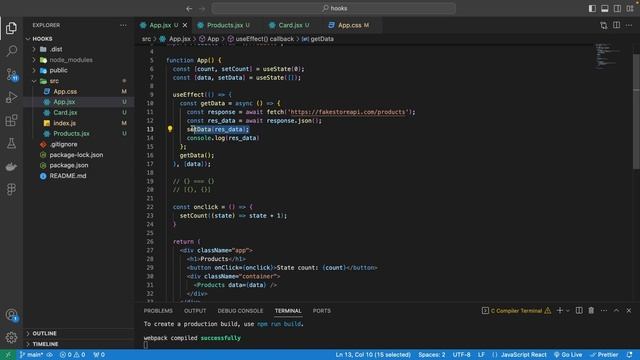640x360 pixels.
Task: Open the DEBUG CONSOLE panel tab
Action: (240, 311)
